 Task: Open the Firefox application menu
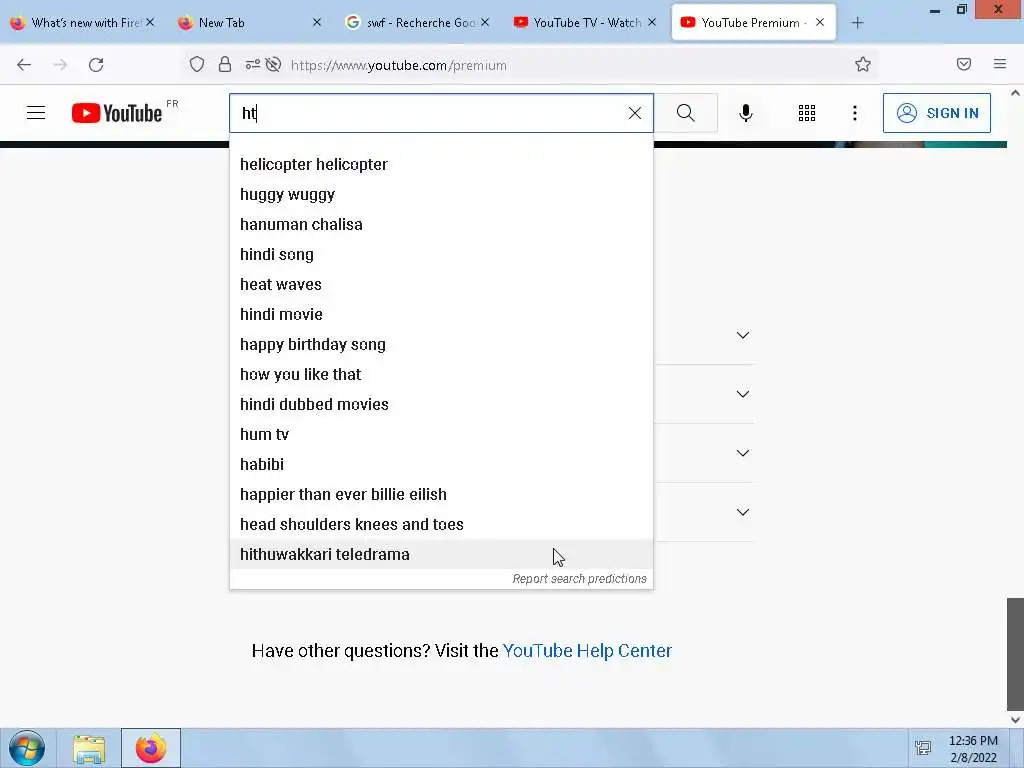(1000, 64)
